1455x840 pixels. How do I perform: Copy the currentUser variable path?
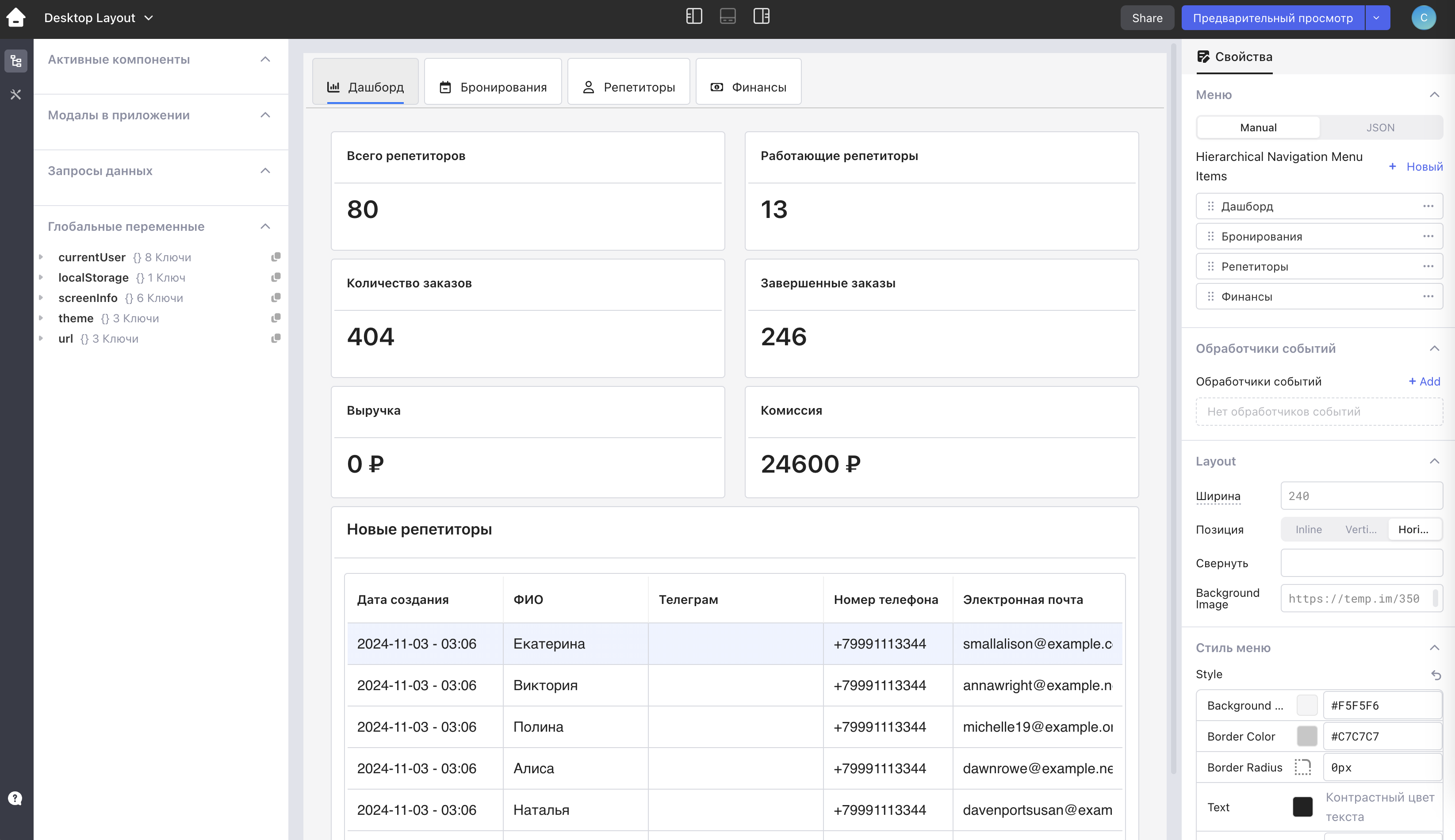276,257
